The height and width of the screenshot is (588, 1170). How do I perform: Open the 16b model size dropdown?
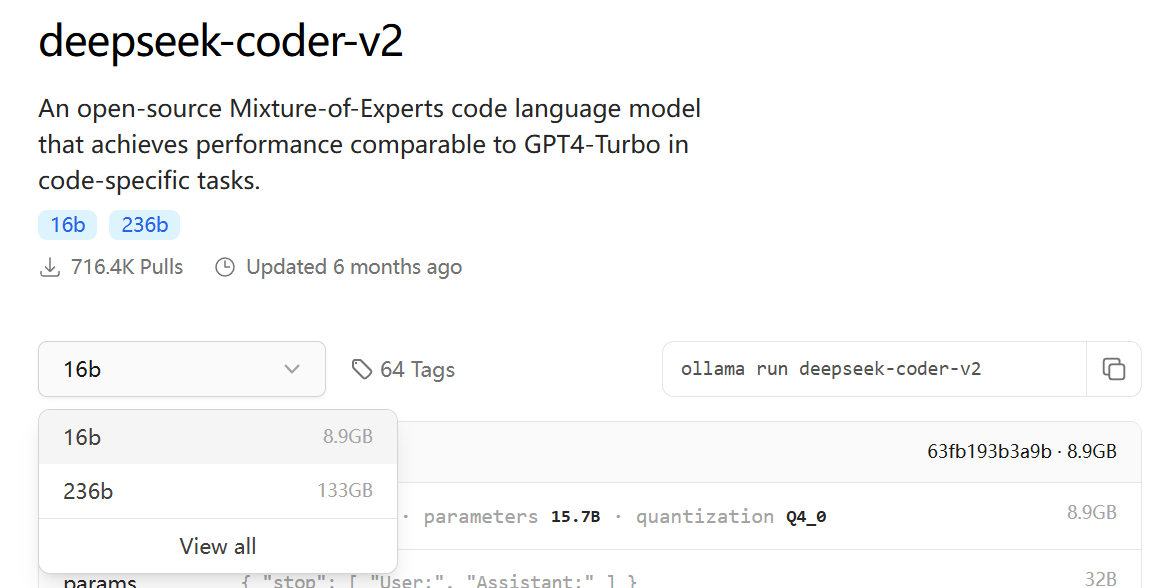182,369
